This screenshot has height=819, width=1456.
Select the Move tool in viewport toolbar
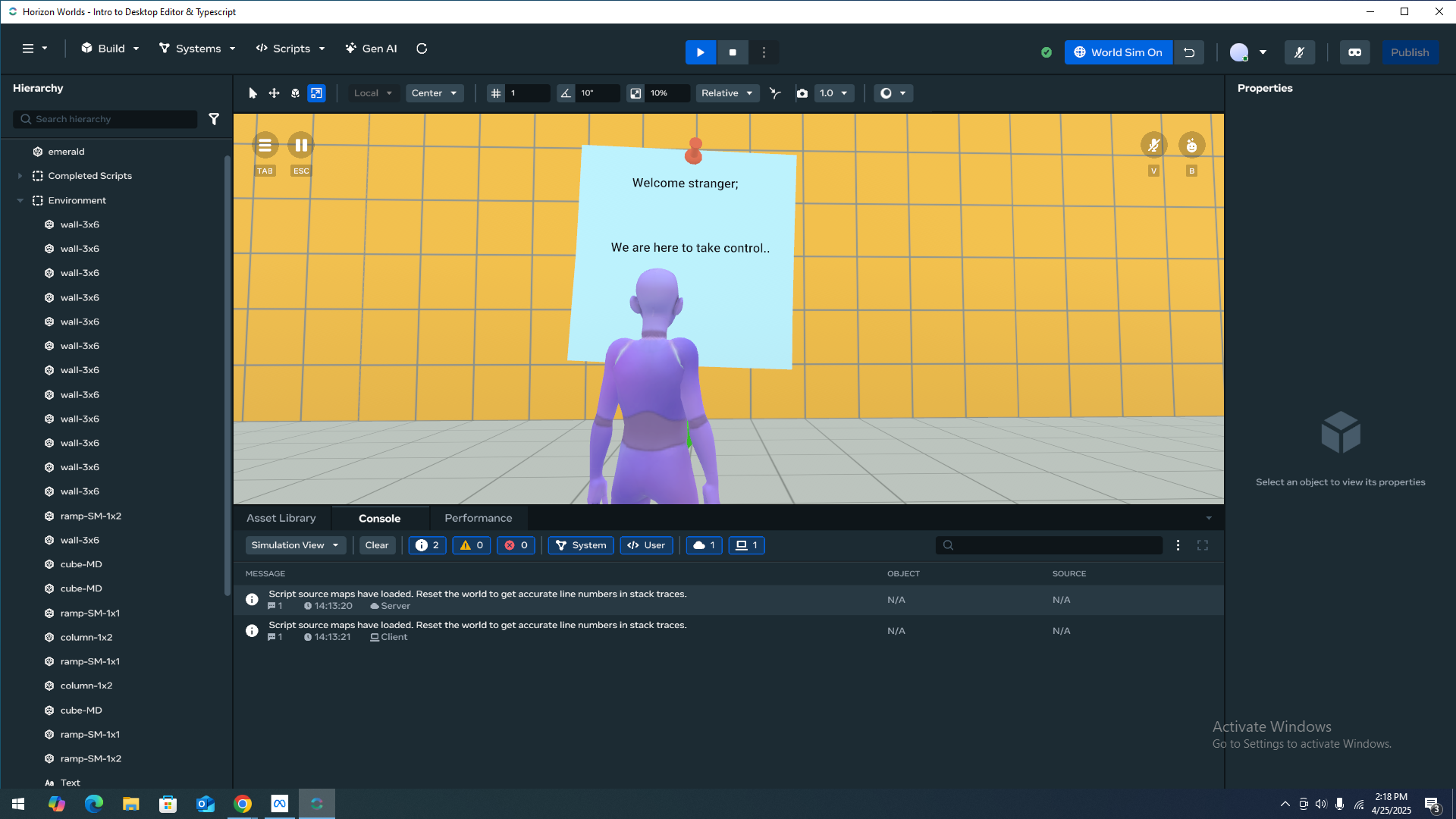pyautogui.click(x=274, y=93)
